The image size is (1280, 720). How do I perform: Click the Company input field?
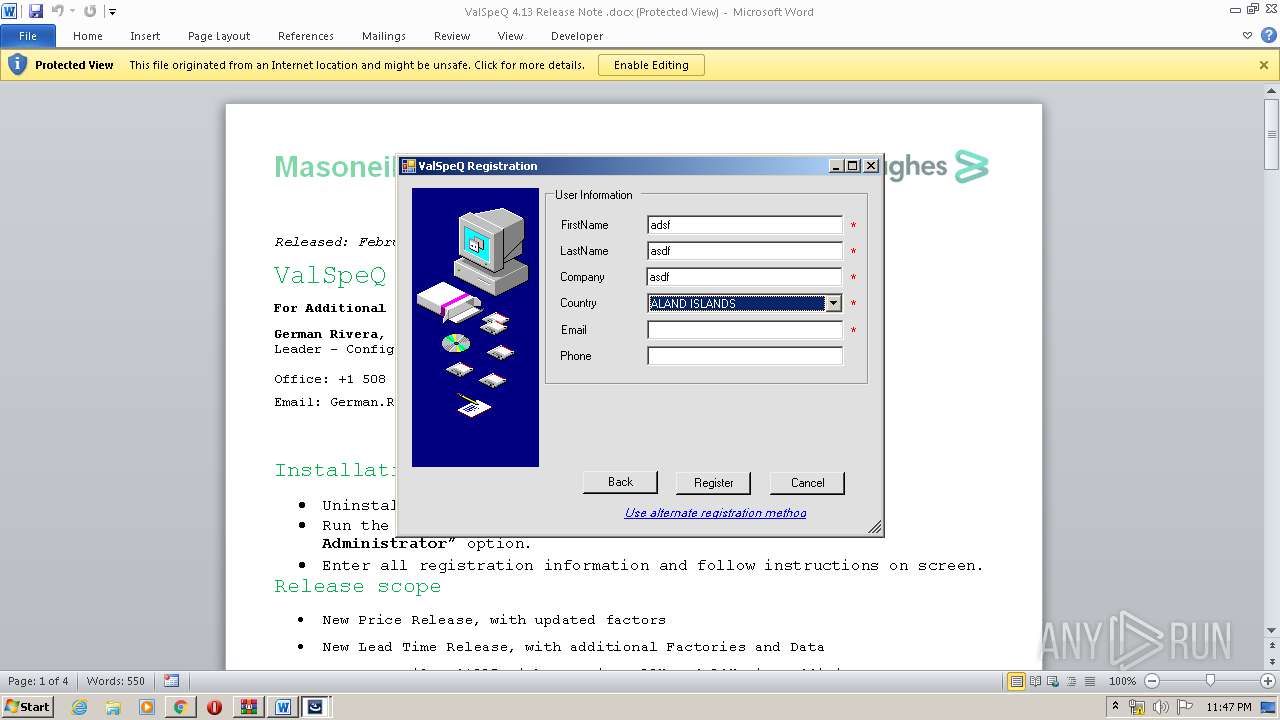pyautogui.click(x=745, y=277)
